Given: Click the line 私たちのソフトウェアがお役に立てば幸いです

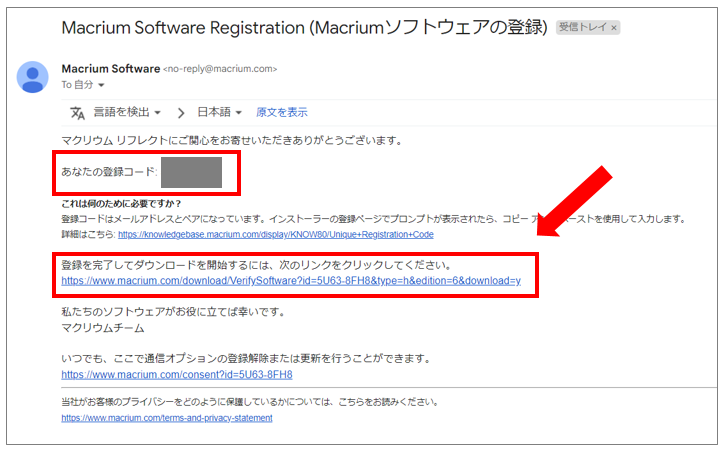Looking at the screenshot, I should click(x=173, y=313).
